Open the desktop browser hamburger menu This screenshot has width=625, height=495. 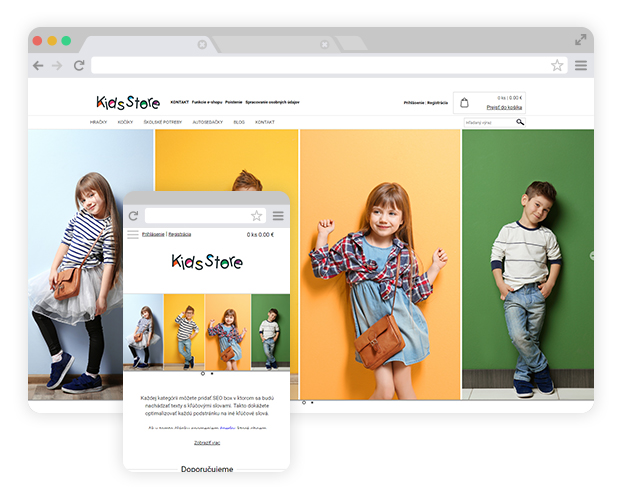click(x=580, y=66)
